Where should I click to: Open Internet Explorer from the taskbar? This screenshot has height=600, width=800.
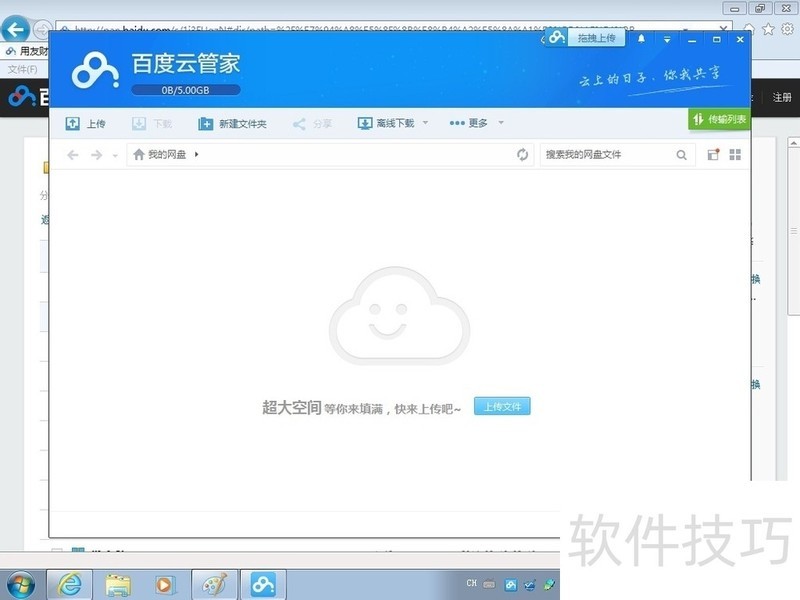click(70, 584)
